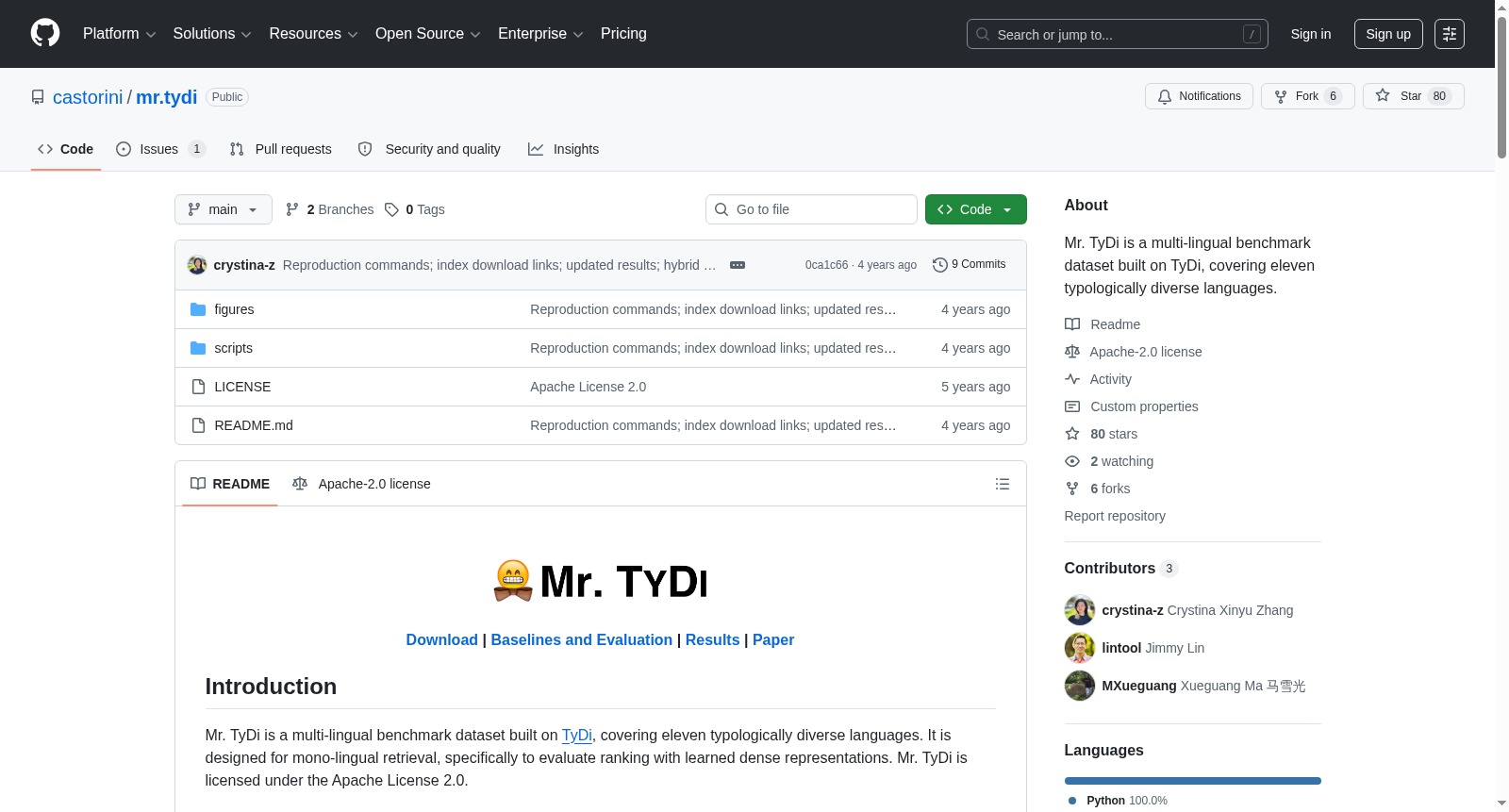Expand the Open Source menu
Screen dimensions: 1509x812
[428, 34]
